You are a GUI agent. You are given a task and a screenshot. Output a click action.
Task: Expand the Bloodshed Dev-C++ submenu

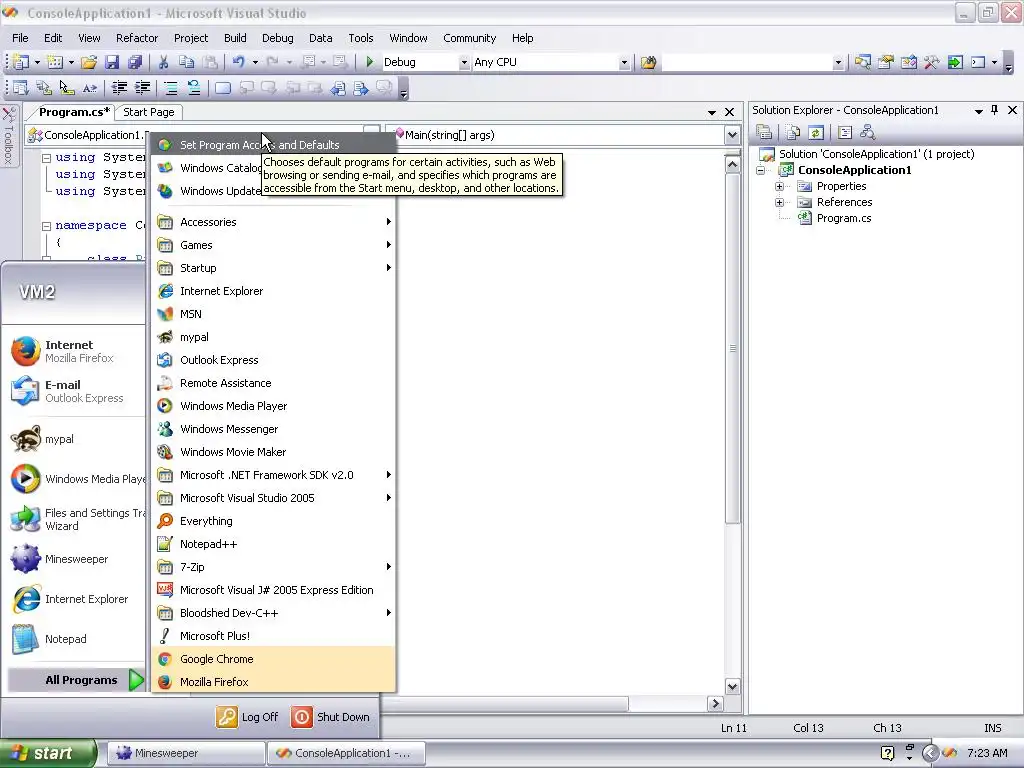coord(274,613)
